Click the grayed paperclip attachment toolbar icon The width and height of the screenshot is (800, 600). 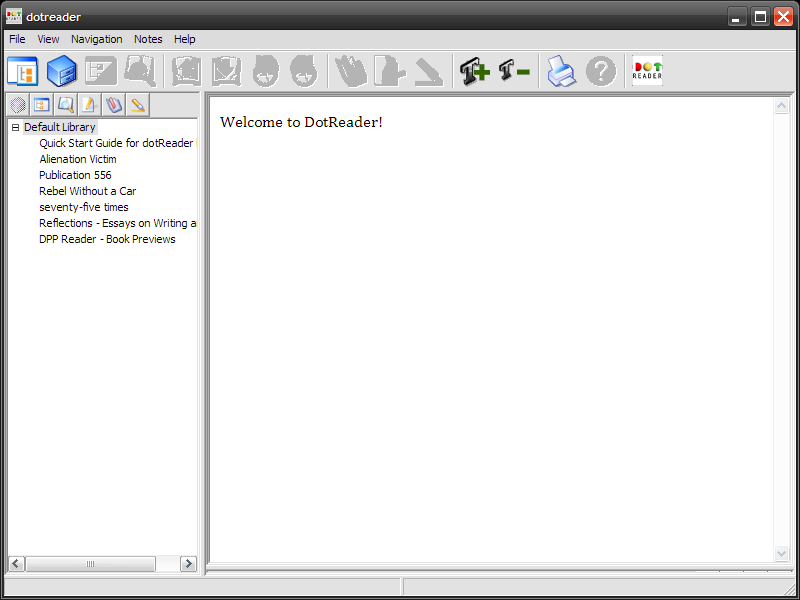(x=351, y=71)
